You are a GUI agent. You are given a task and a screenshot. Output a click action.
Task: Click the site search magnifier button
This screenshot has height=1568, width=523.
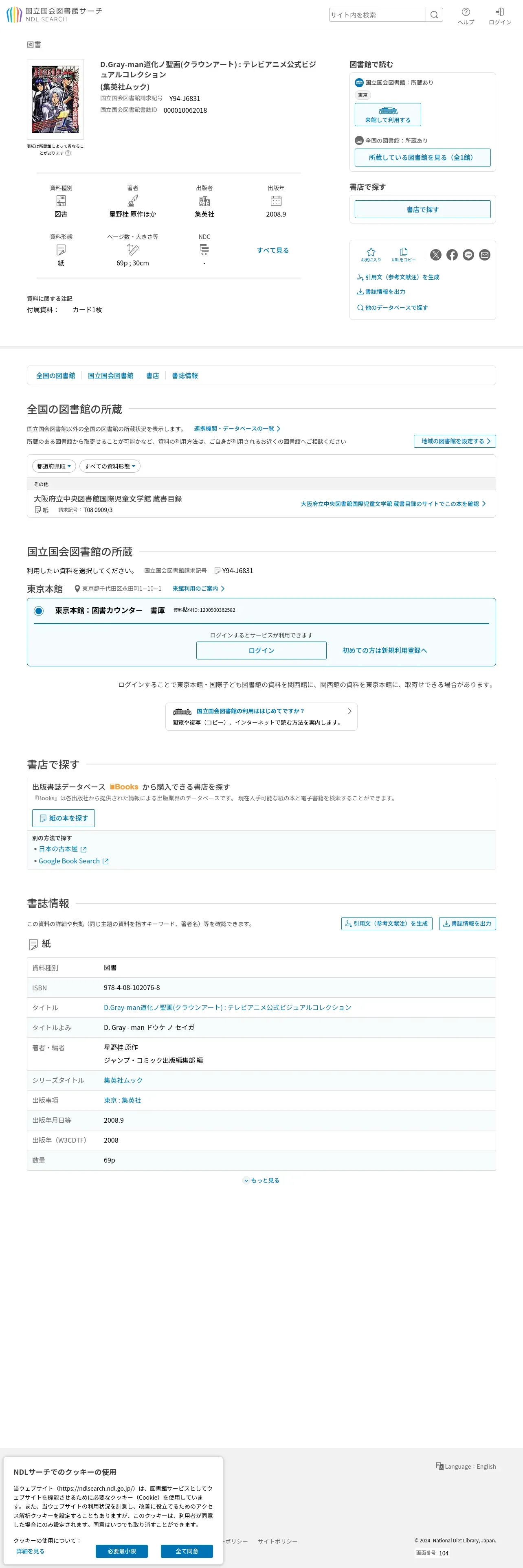tap(434, 15)
